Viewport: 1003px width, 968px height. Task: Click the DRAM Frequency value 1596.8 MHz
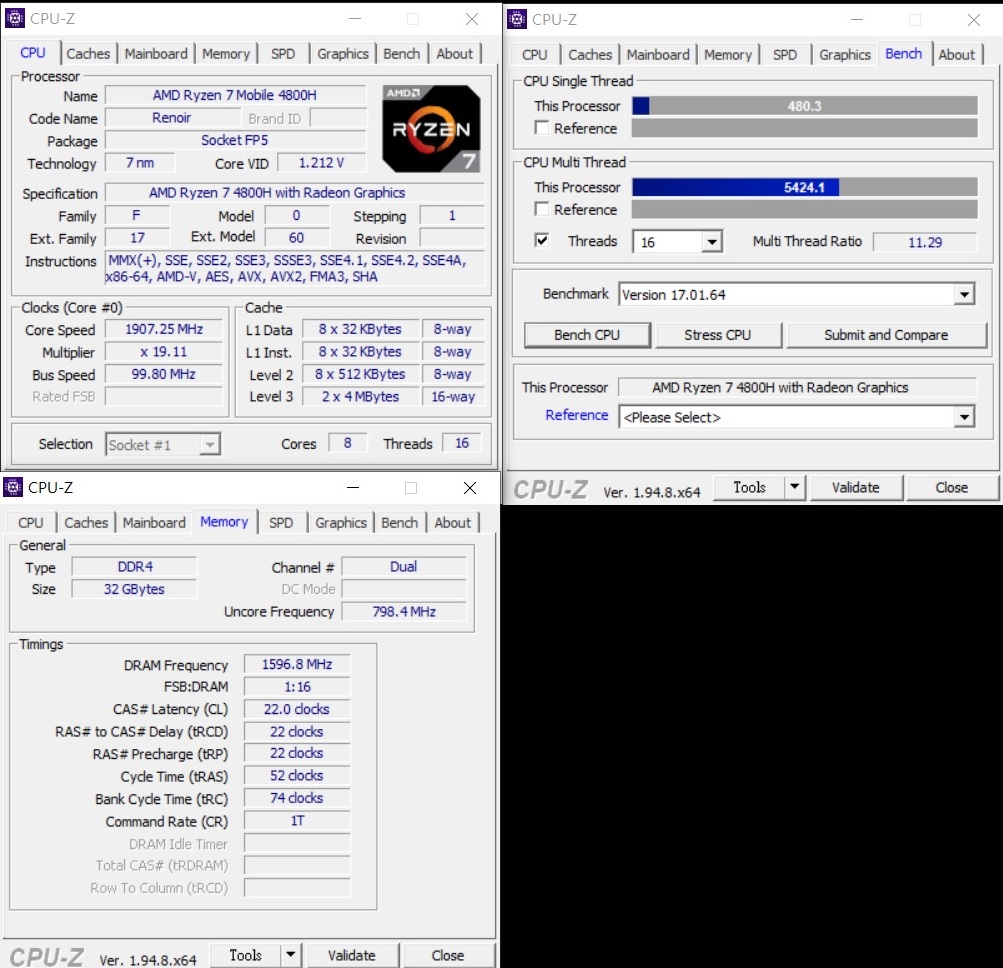297,664
